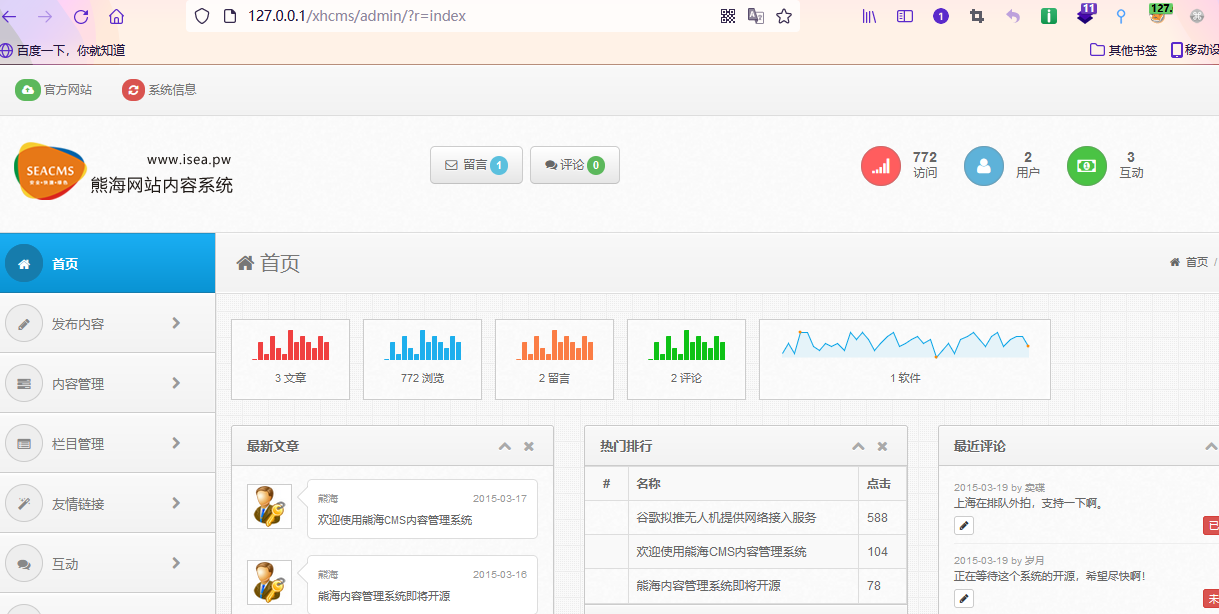
Task: Open the 2 留言 stats card
Action: click(x=554, y=359)
